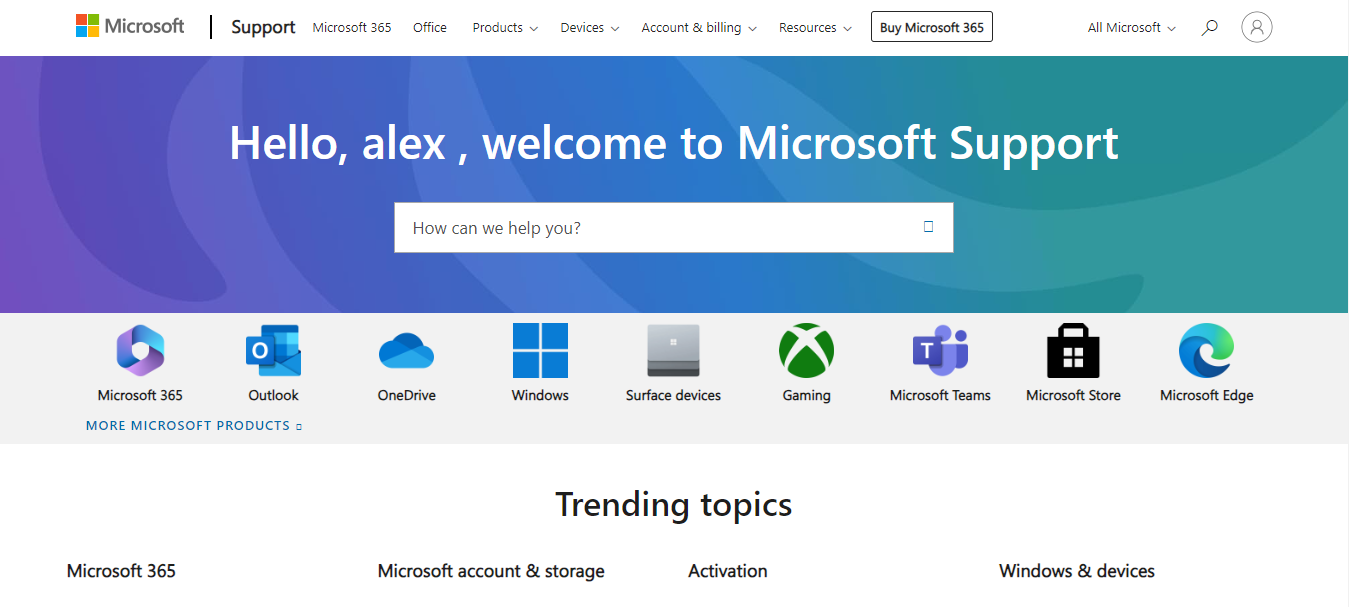This screenshot has height=607, width=1349.
Task: Open the Microsoft 365 product icon
Action: [140, 351]
